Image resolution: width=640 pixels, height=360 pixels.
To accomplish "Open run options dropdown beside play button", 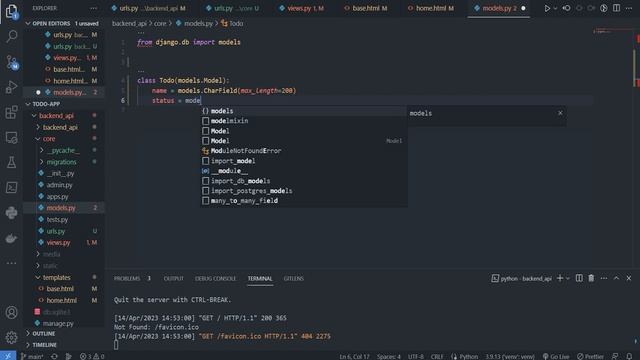I will [x=555, y=8].
